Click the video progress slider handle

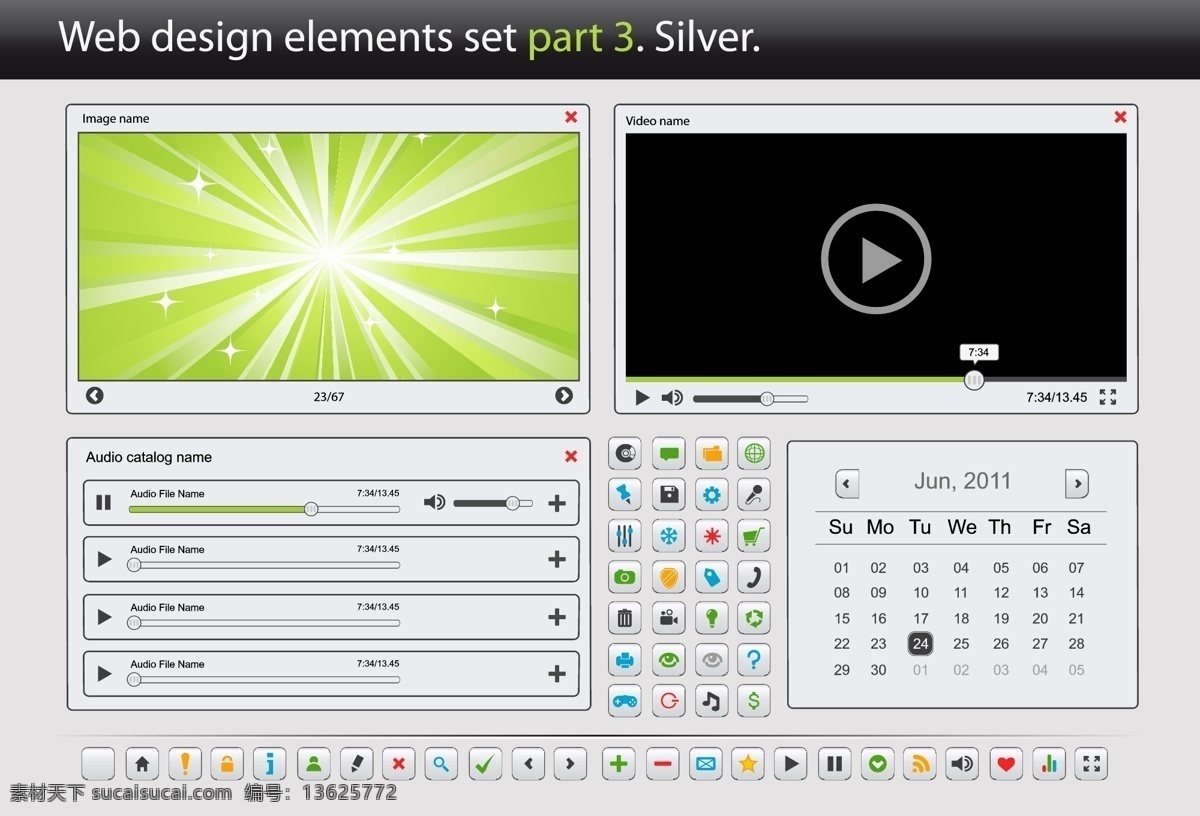pos(974,379)
